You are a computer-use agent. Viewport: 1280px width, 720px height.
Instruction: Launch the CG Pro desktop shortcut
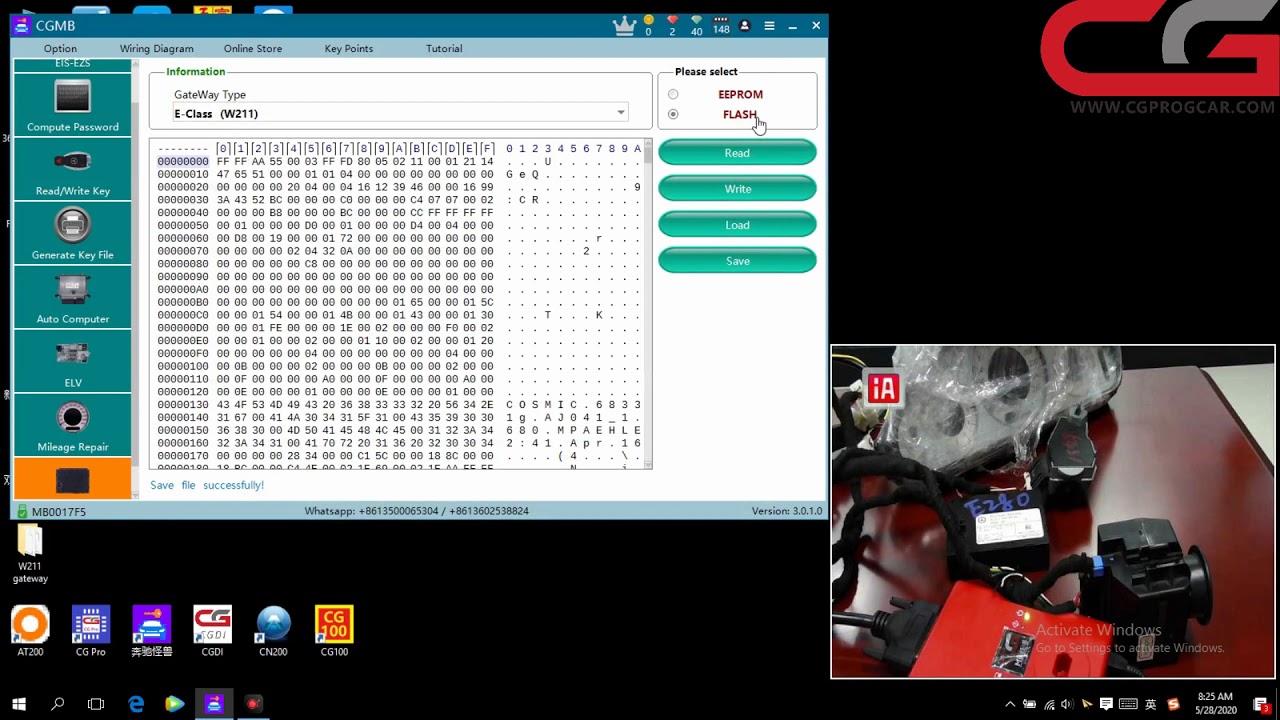click(x=91, y=631)
